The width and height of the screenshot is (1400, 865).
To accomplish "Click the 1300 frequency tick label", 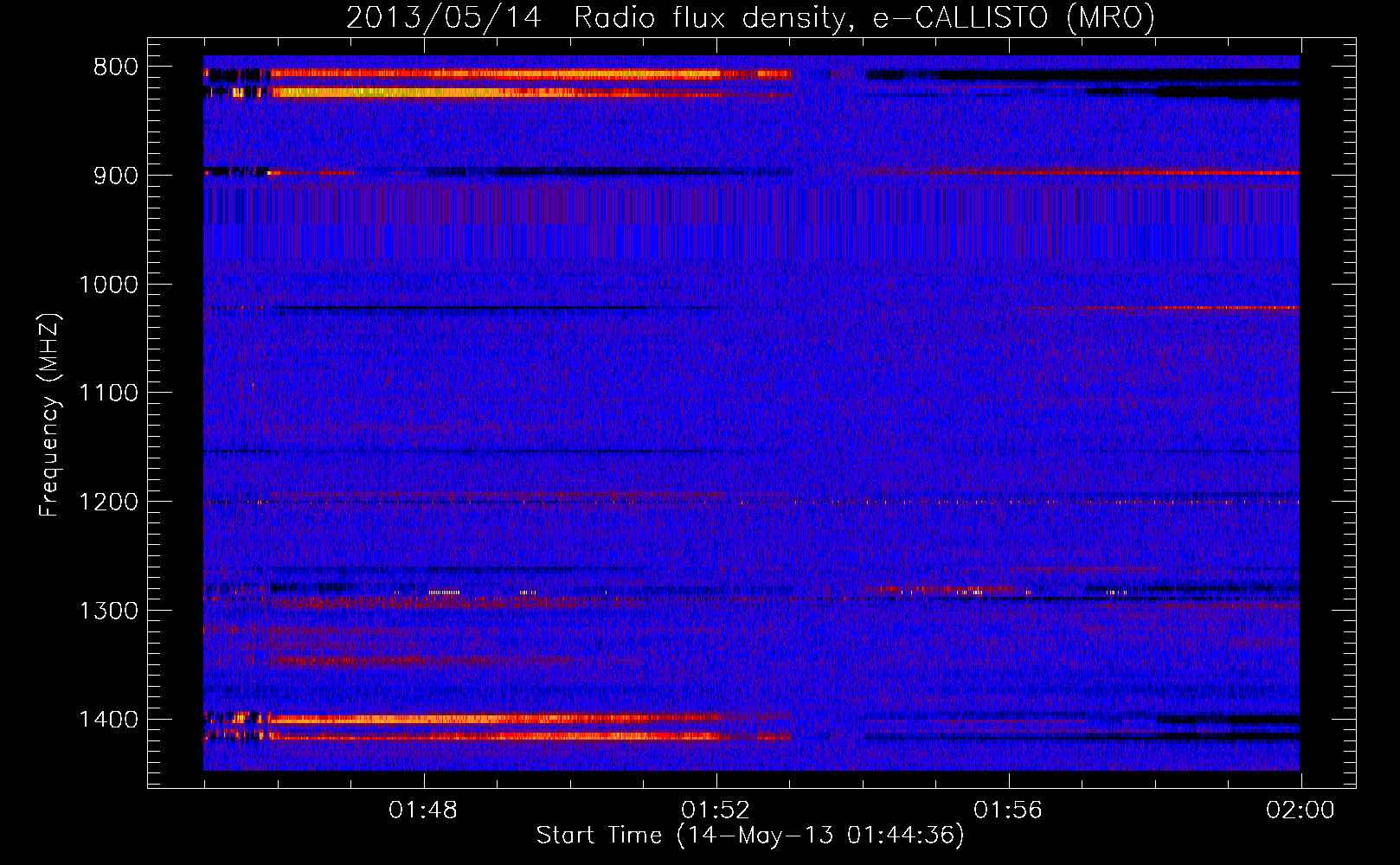I will [108, 612].
